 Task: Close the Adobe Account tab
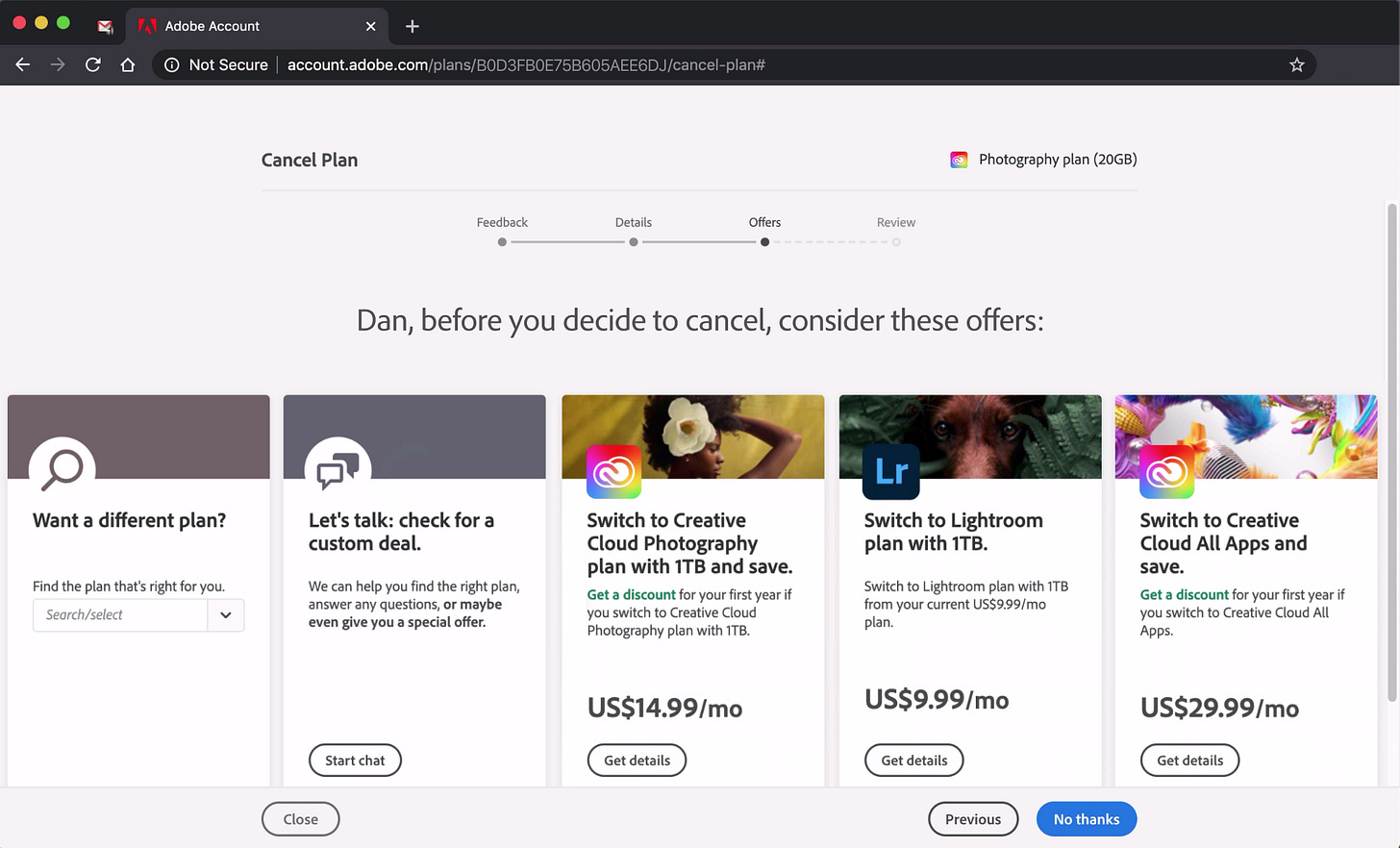click(x=370, y=26)
